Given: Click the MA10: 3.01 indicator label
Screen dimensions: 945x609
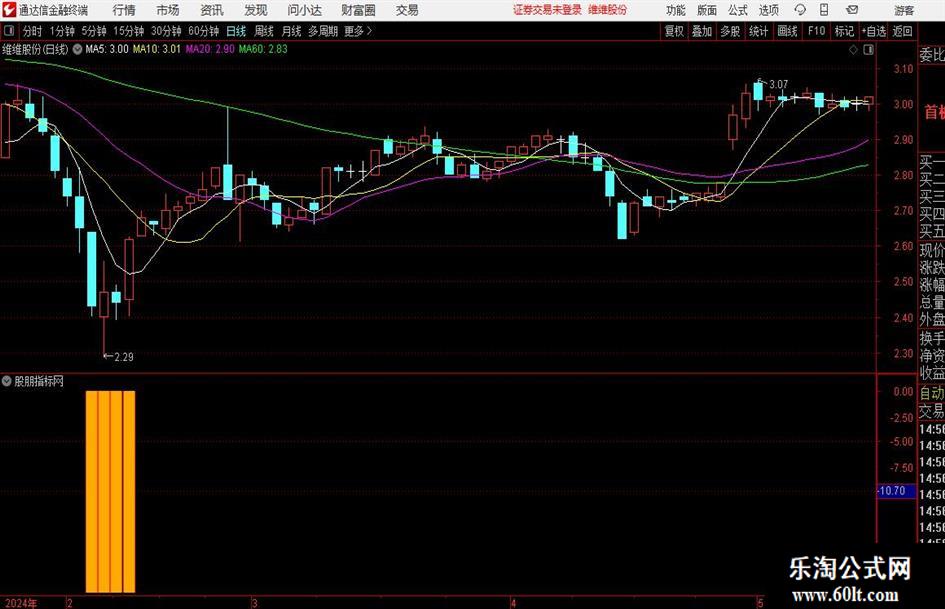Looking at the screenshot, I should (157, 49).
